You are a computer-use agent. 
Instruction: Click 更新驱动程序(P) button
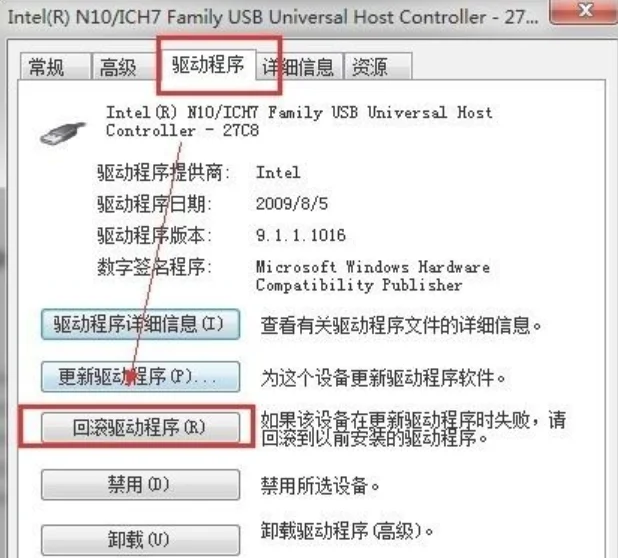pyautogui.click(x=140, y=377)
